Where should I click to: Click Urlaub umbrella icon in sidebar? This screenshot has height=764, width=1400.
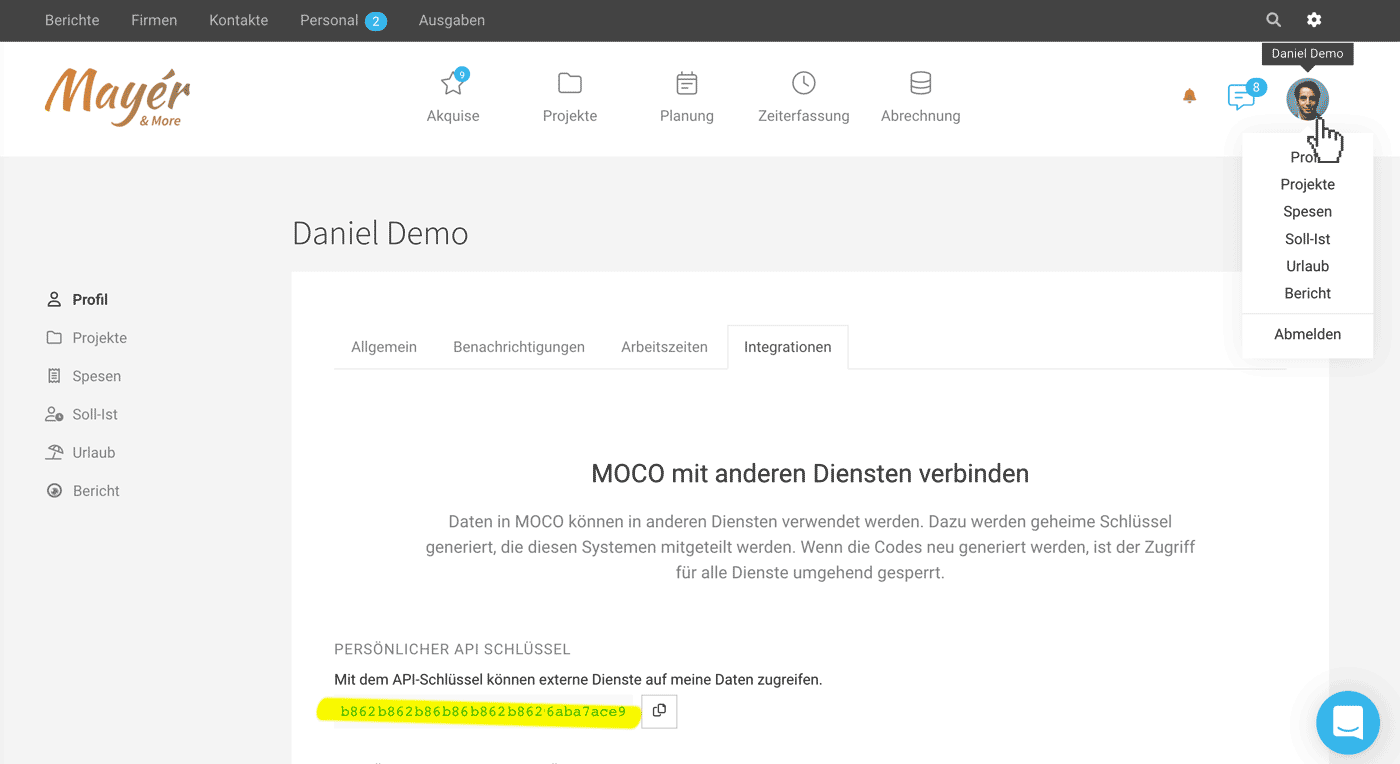54,452
